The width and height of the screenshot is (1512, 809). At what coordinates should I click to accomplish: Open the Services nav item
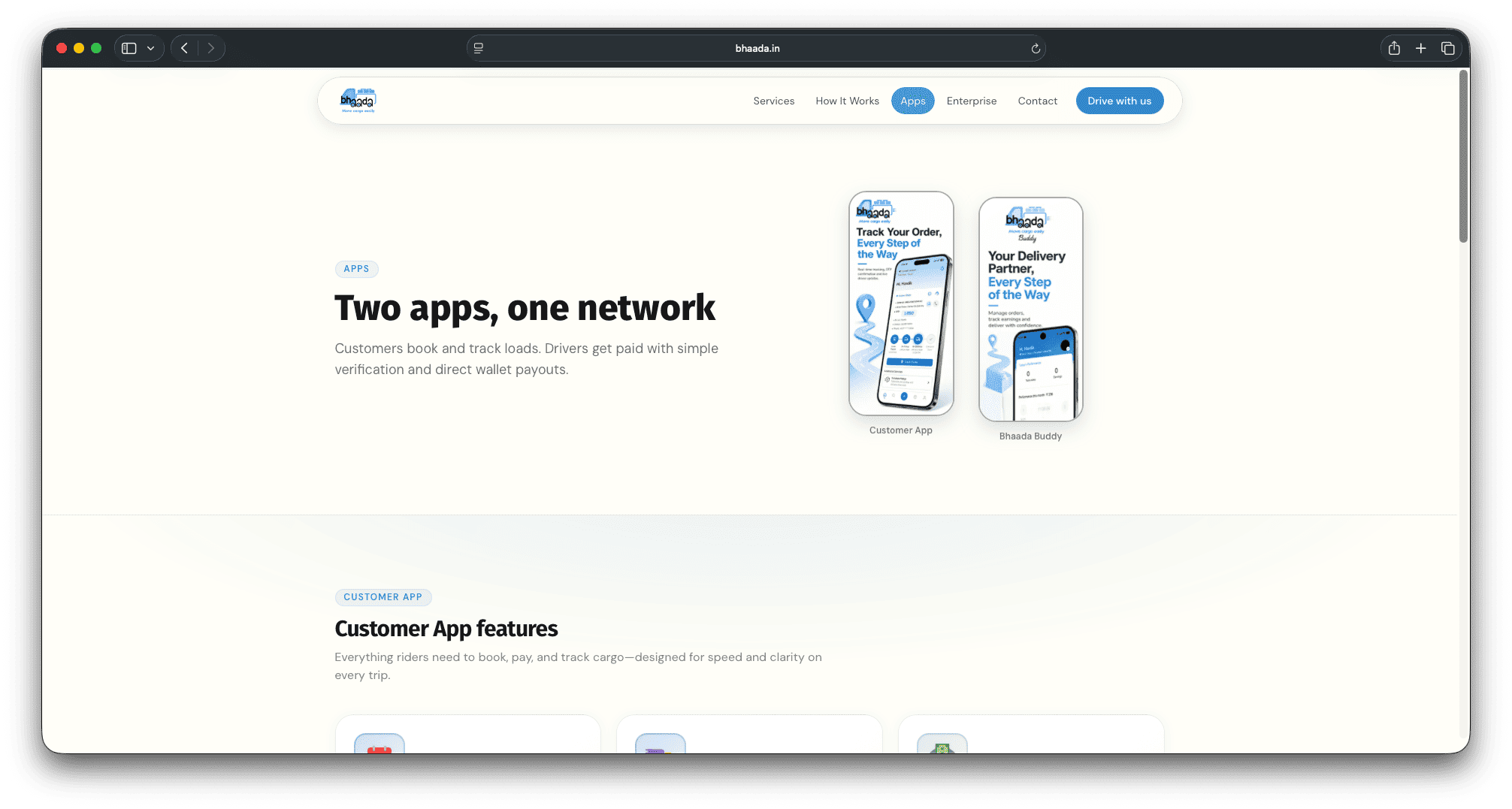pos(774,101)
